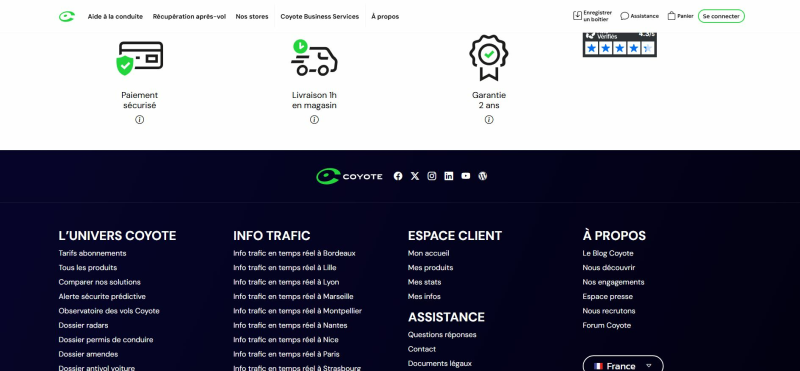Open the verified reviews star rating widget

click(619, 45)
